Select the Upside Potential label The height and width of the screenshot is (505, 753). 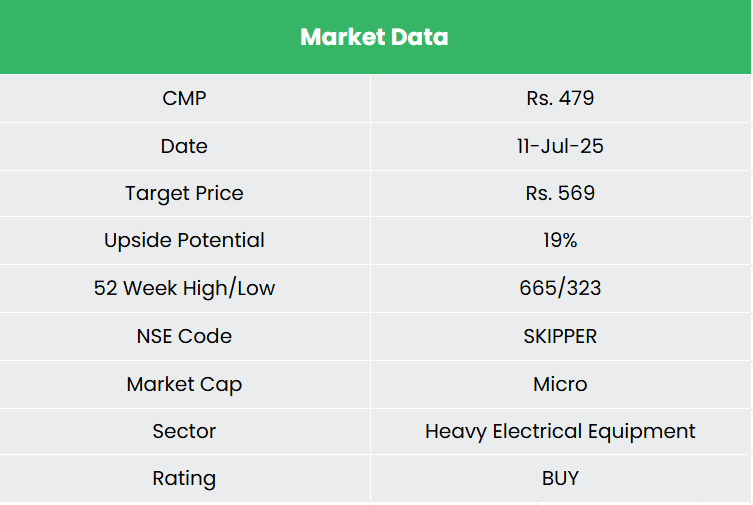(184, 240)
